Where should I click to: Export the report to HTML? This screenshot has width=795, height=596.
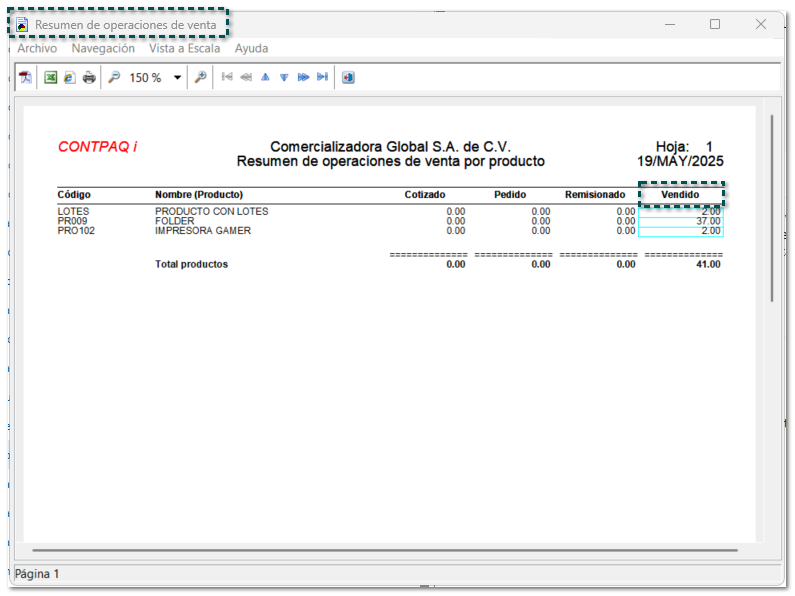69,77
